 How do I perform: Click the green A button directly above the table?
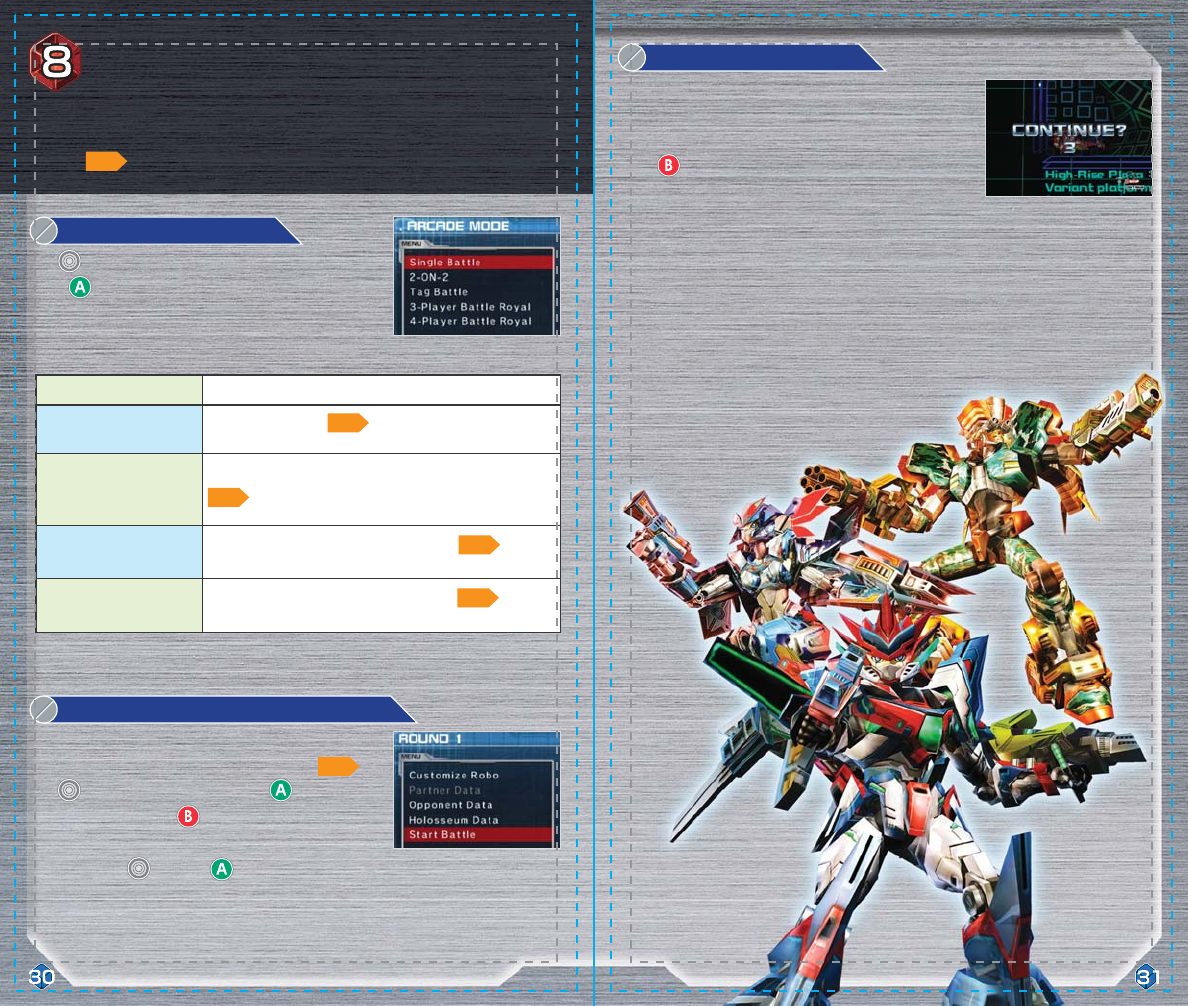coord(80,288)
